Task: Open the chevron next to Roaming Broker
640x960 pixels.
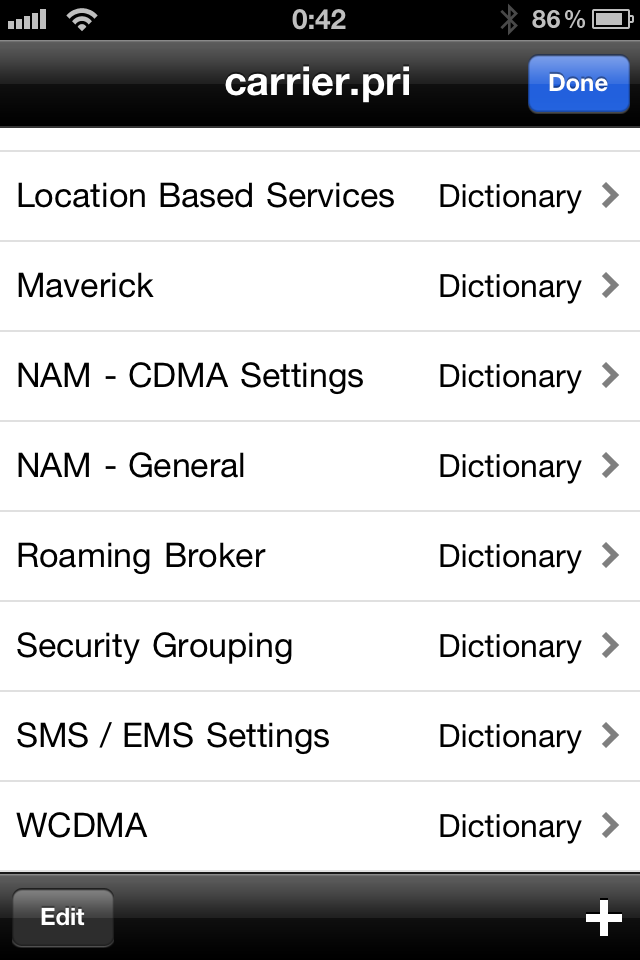Action: click(610, 555)
